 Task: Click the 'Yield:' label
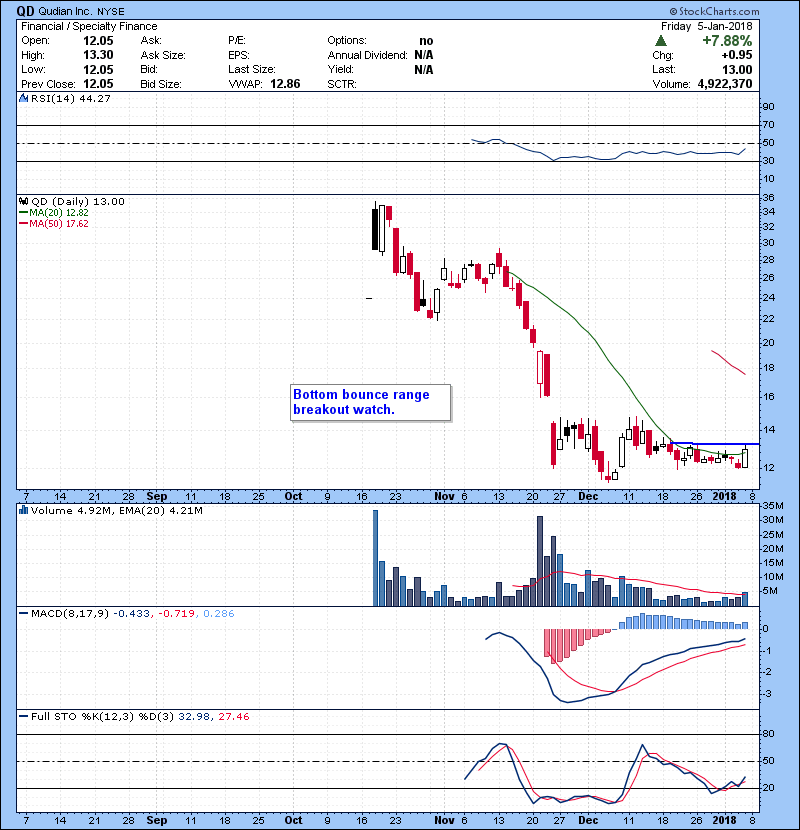click(x=340, y=69)
